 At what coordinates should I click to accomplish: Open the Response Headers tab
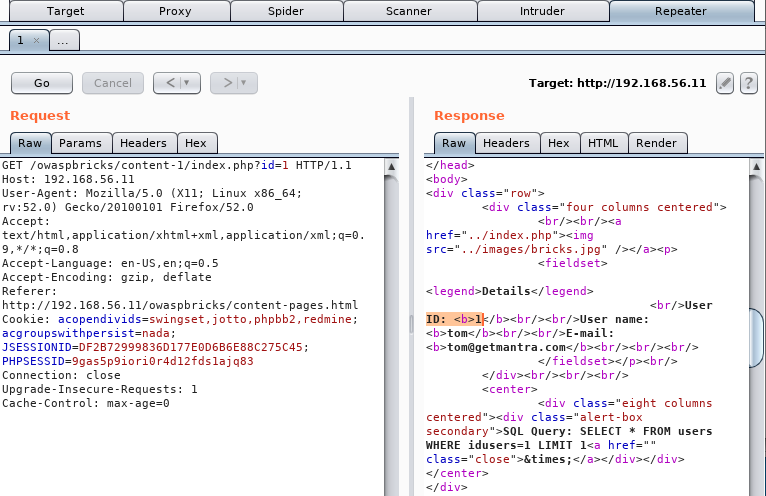pos(507,143)
